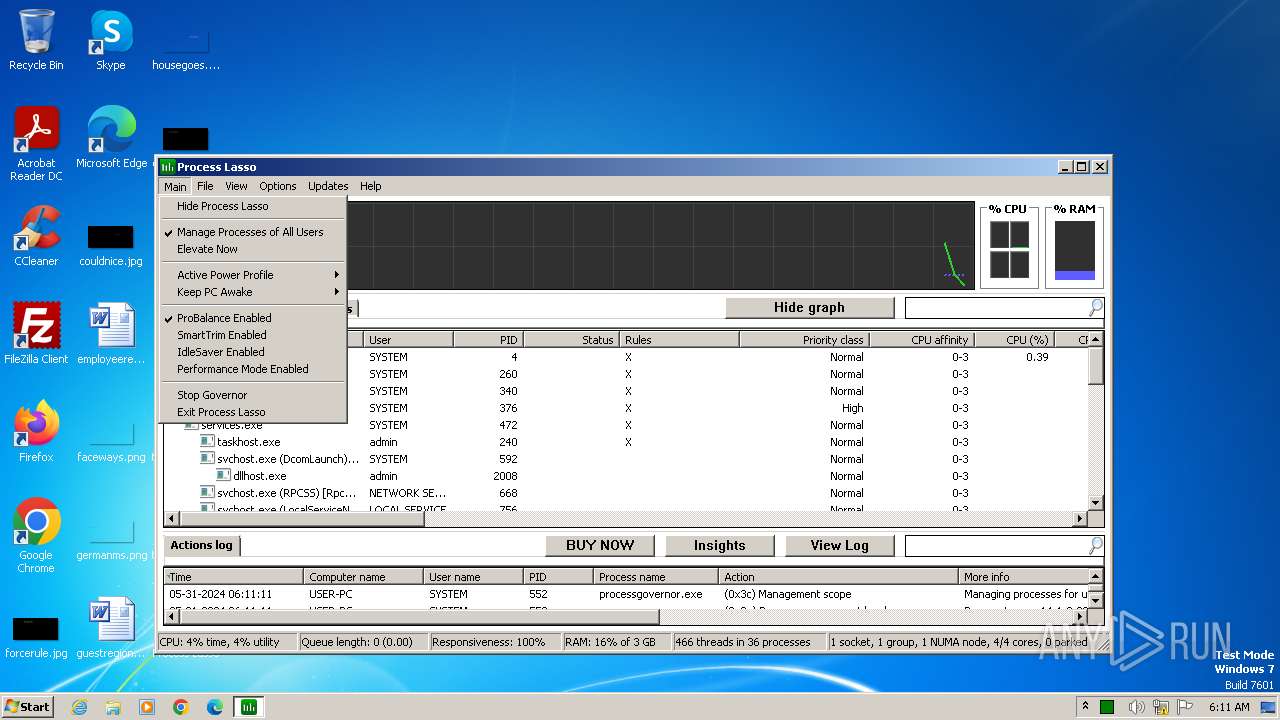
Task: Click the Process Lasso title bar icon
Action: [x=168, y=167]
